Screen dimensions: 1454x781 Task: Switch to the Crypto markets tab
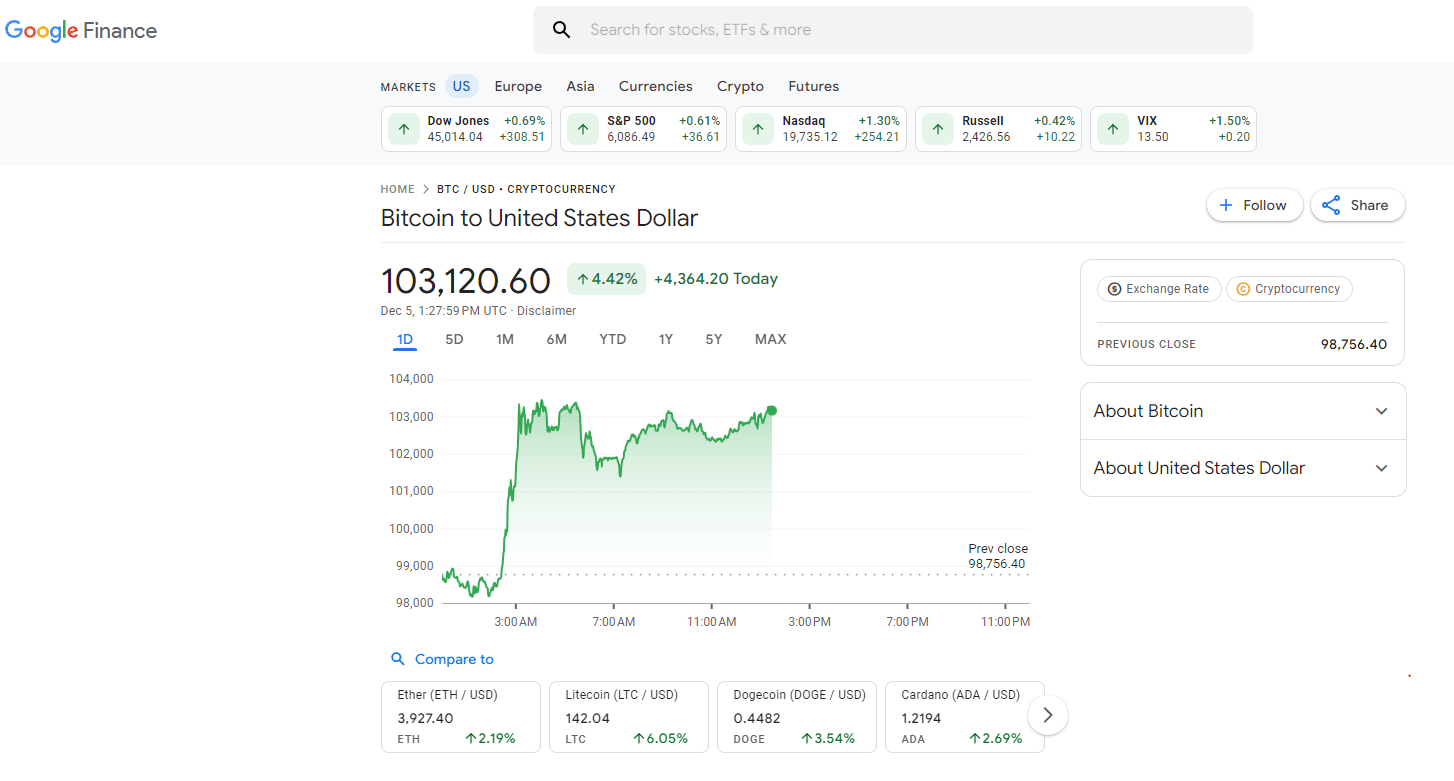740,86
